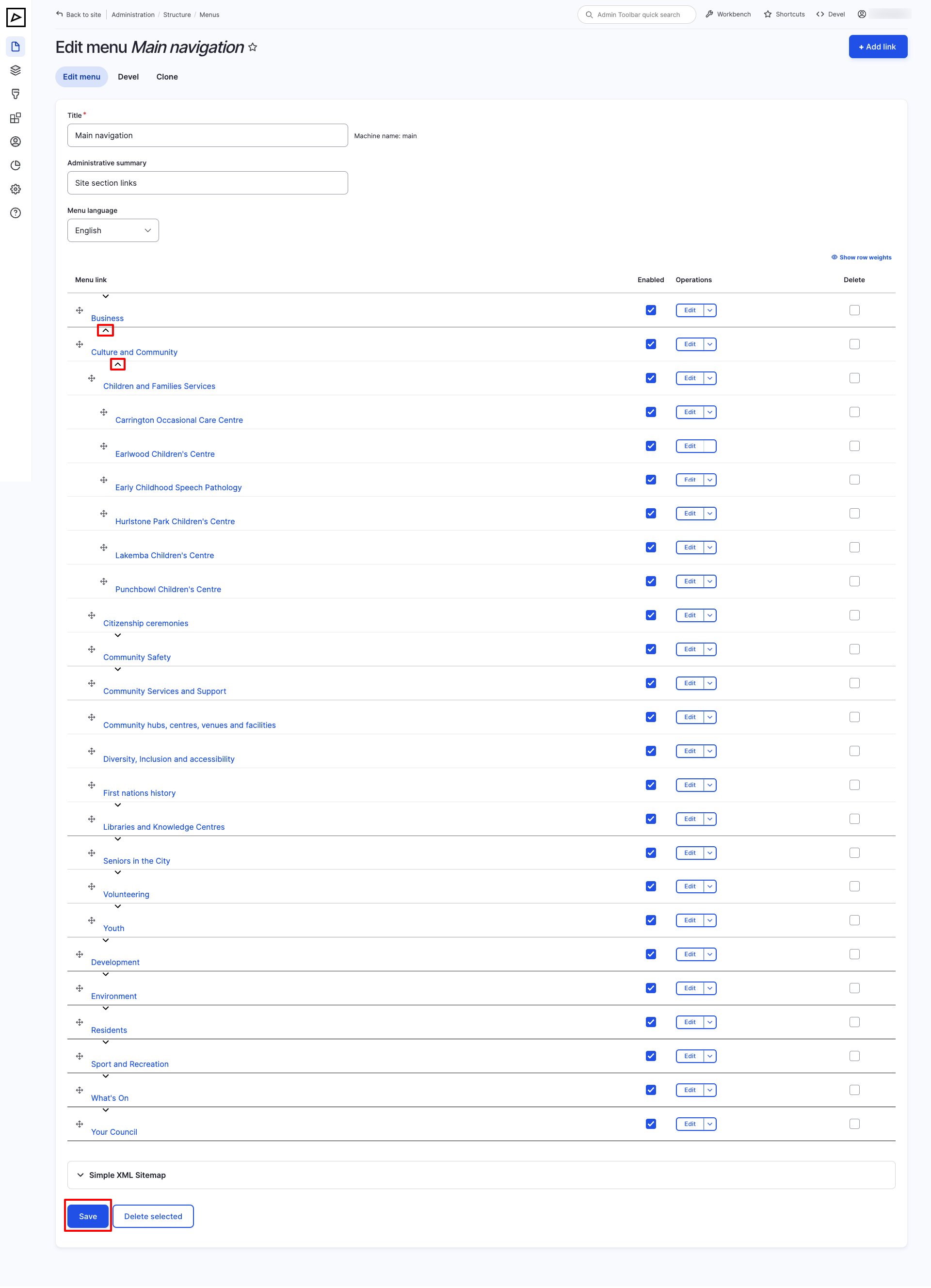The height and width of the screenshot is (1288, 931).
Task: Click Show row weights link
Action: pos(865,257)
